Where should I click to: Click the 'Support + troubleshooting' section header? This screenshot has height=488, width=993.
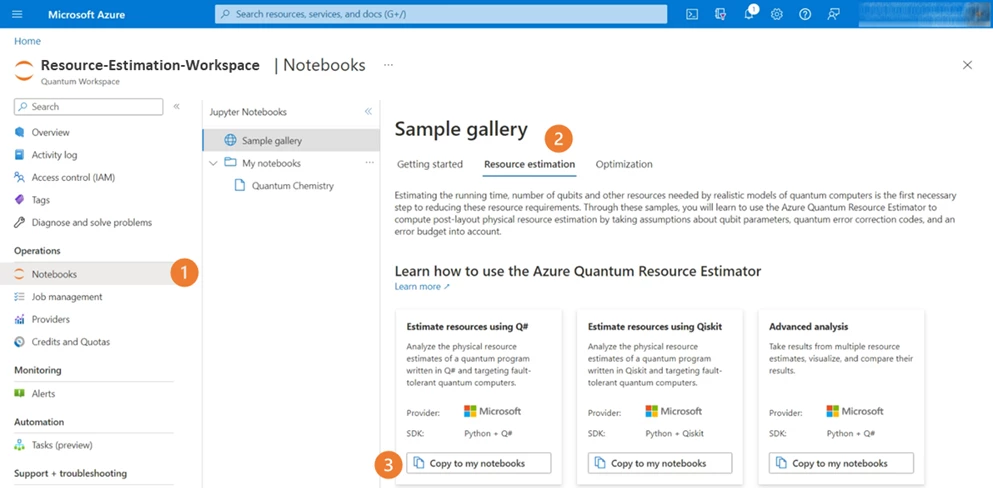pyautogui.click(x=70, y=473)
